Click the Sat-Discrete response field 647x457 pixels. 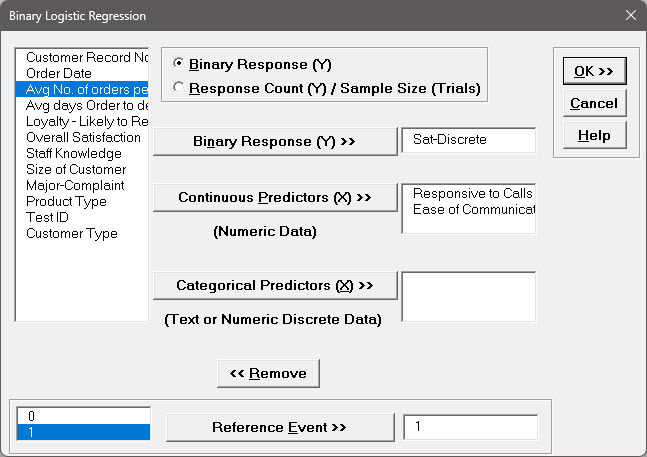pos(468,140)
